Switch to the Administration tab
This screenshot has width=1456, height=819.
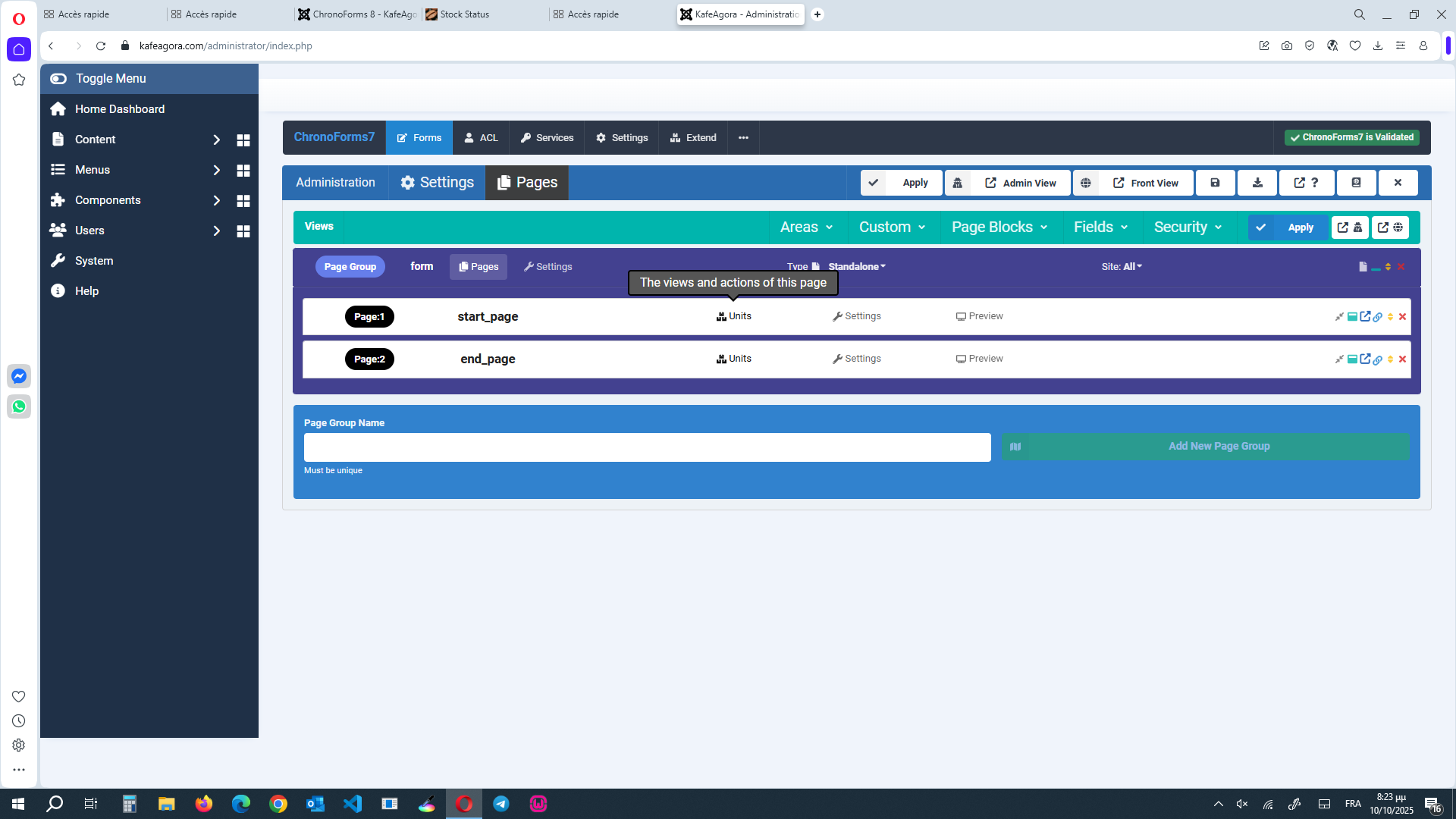click(x=334, y=182)
